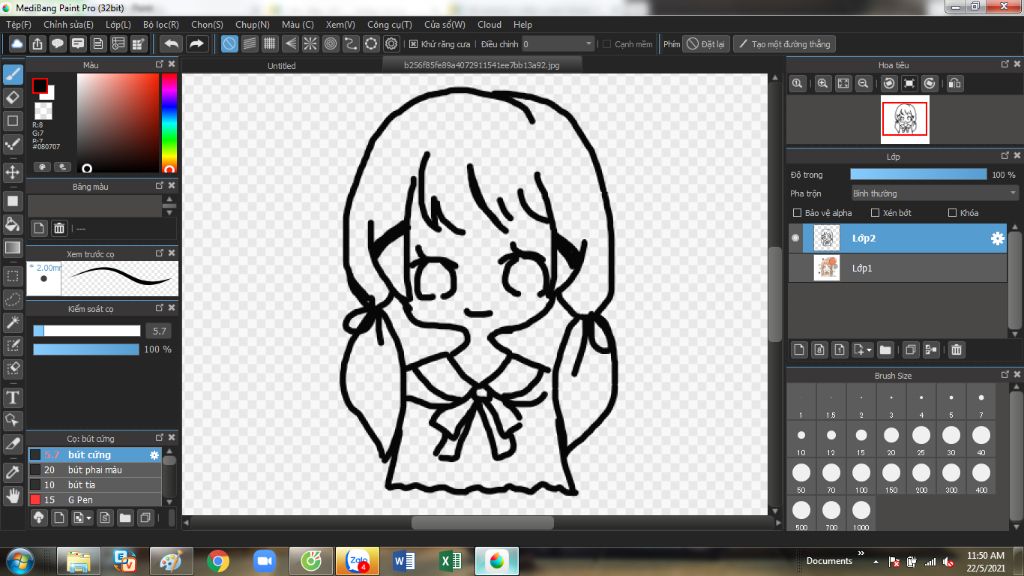Open the Công cụ(T) menu

tap(389, 24)
